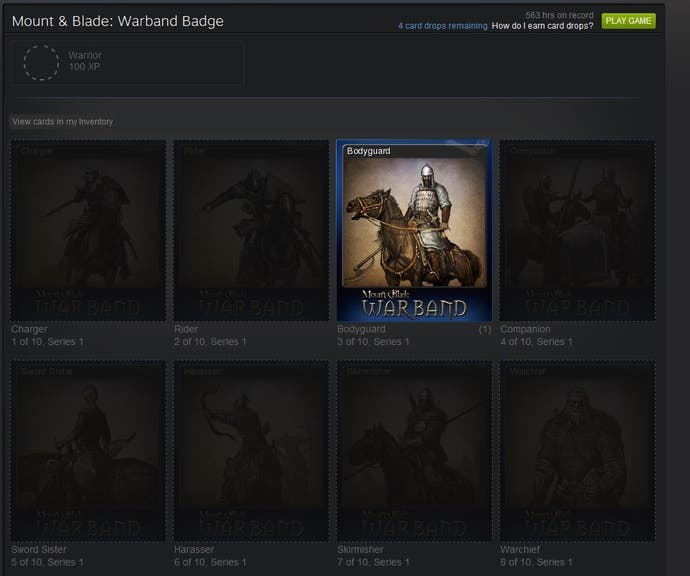
Task: Click the Charger name below its card
Action: coord(29,329)
